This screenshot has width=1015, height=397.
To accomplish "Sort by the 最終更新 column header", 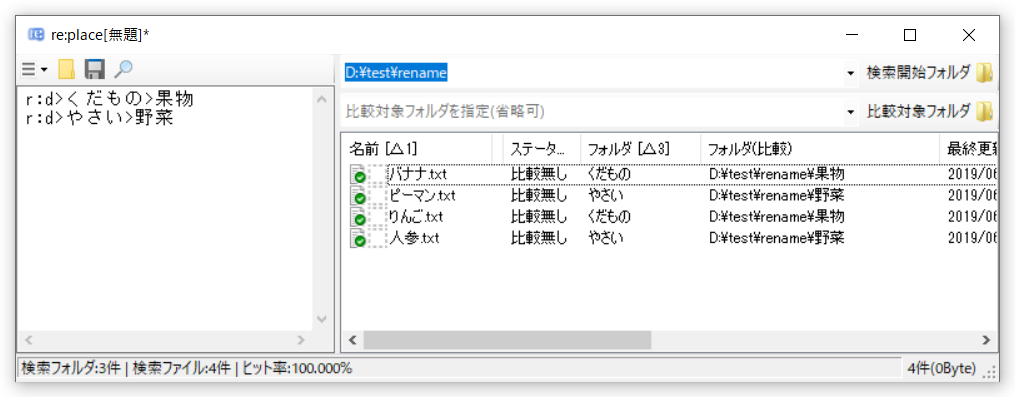I will (968, 149).
